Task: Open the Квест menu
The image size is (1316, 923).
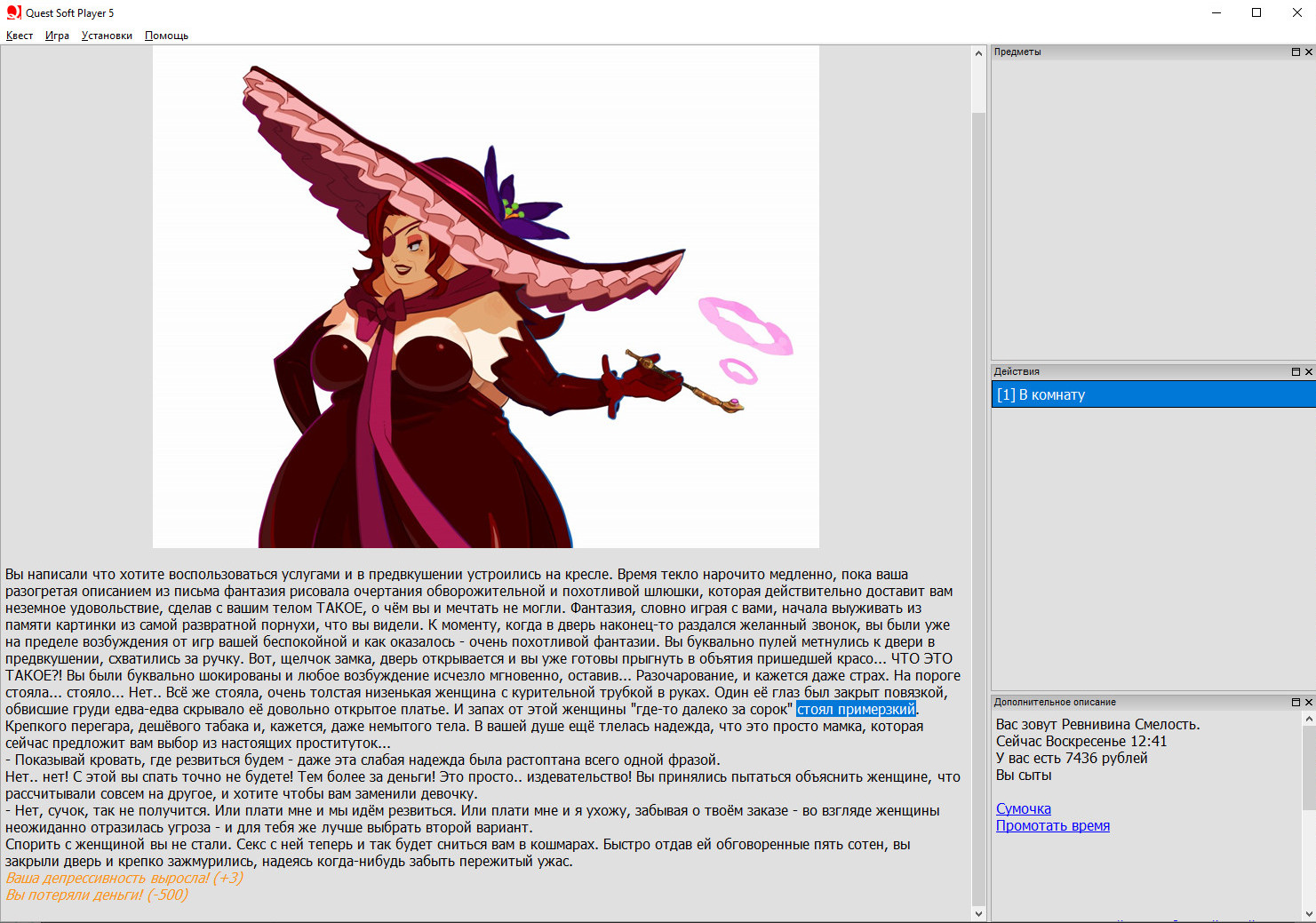Action: [20, 36]
